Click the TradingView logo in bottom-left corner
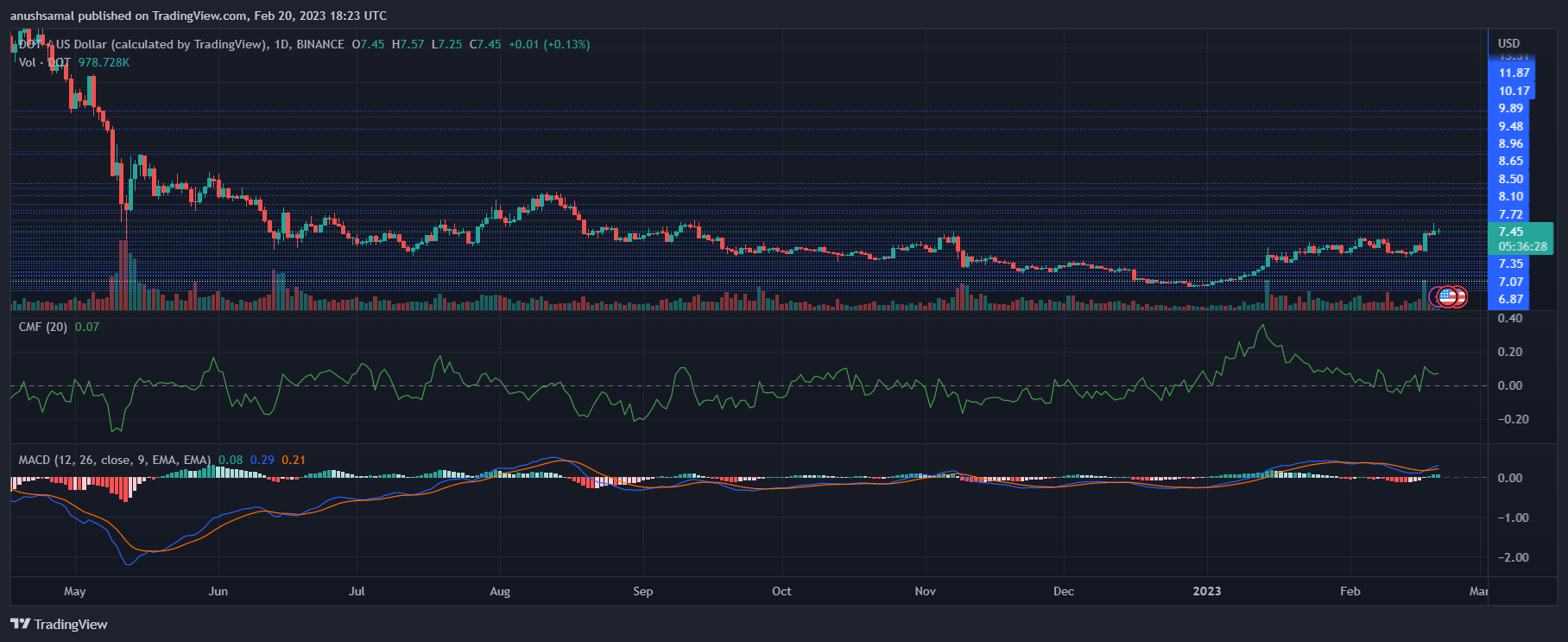This screenshot has height=642, width=1568. pos(59,624)
